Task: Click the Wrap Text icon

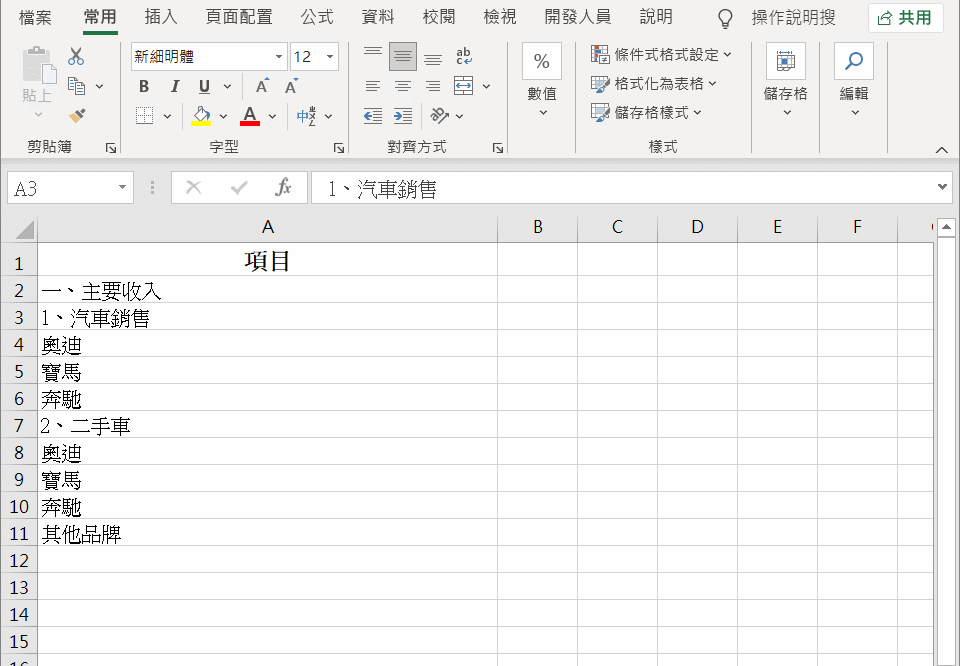Action: point(464,56)
